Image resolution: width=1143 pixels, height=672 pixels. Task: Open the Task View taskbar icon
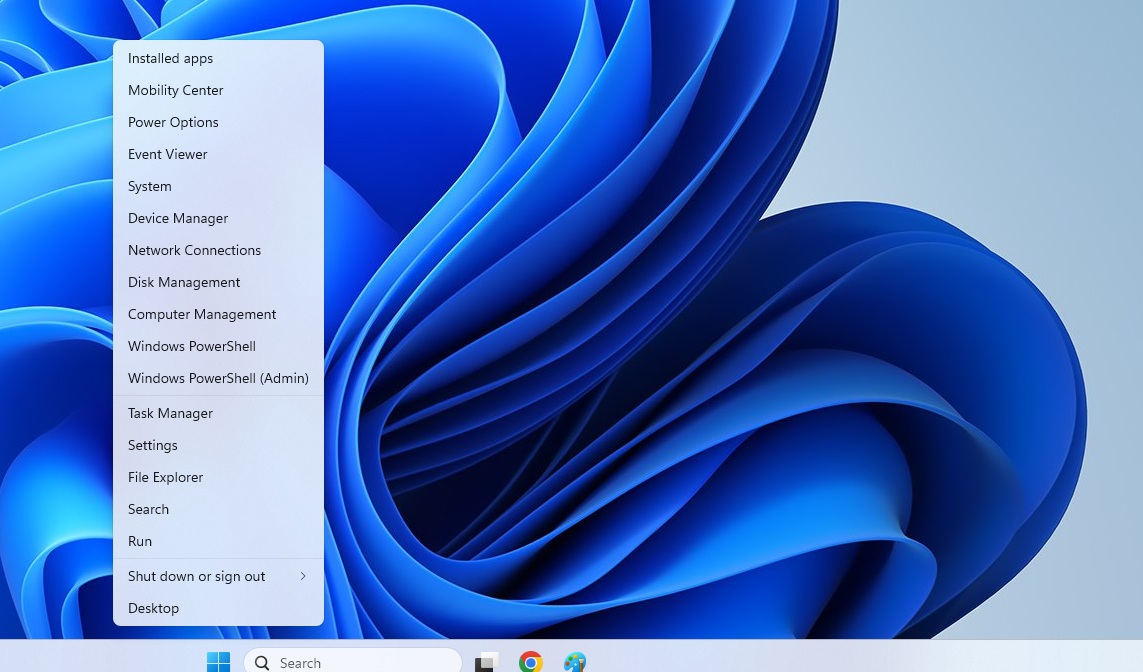[486, 662]
